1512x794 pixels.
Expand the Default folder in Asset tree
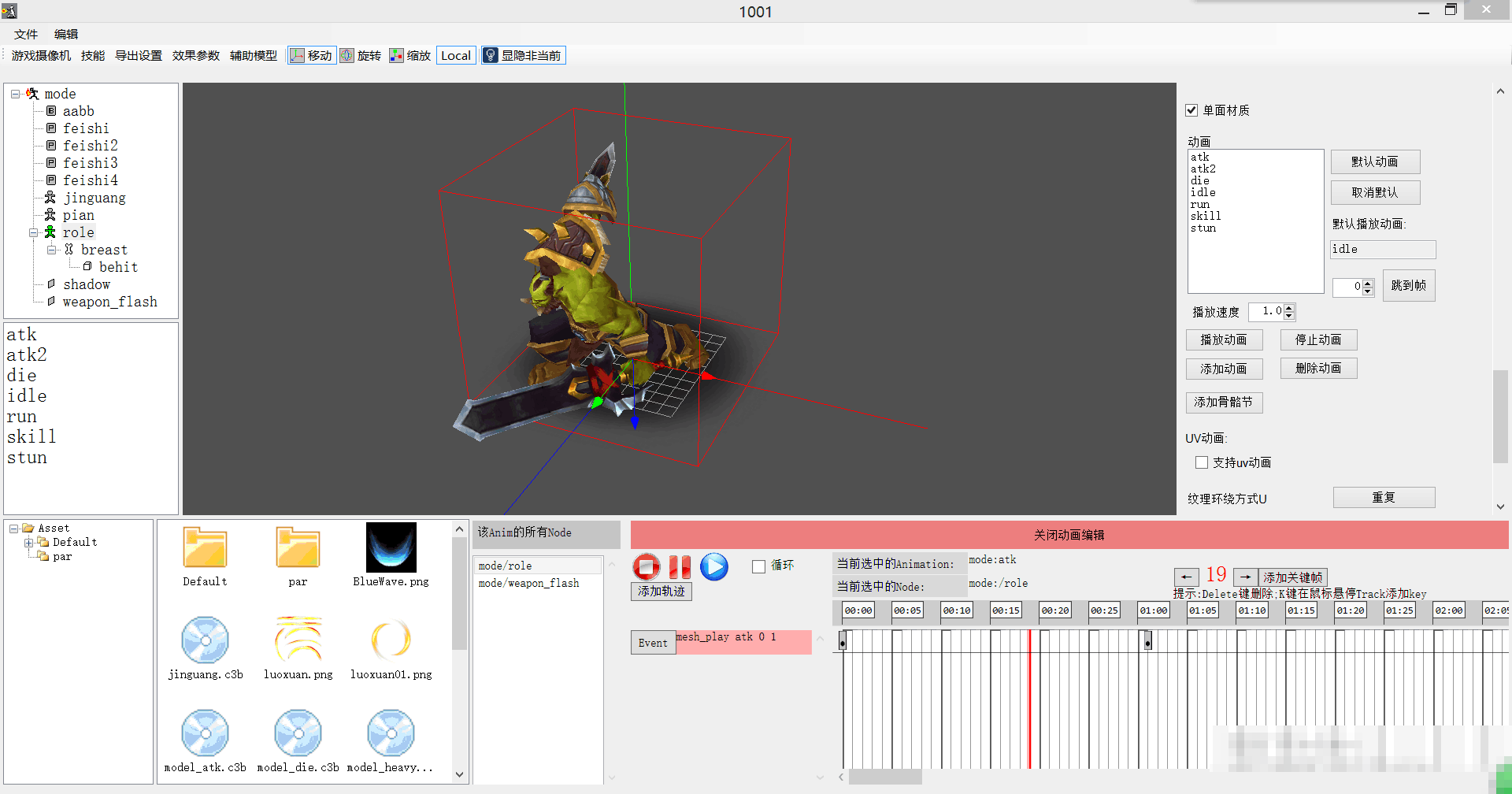[28, 543]
